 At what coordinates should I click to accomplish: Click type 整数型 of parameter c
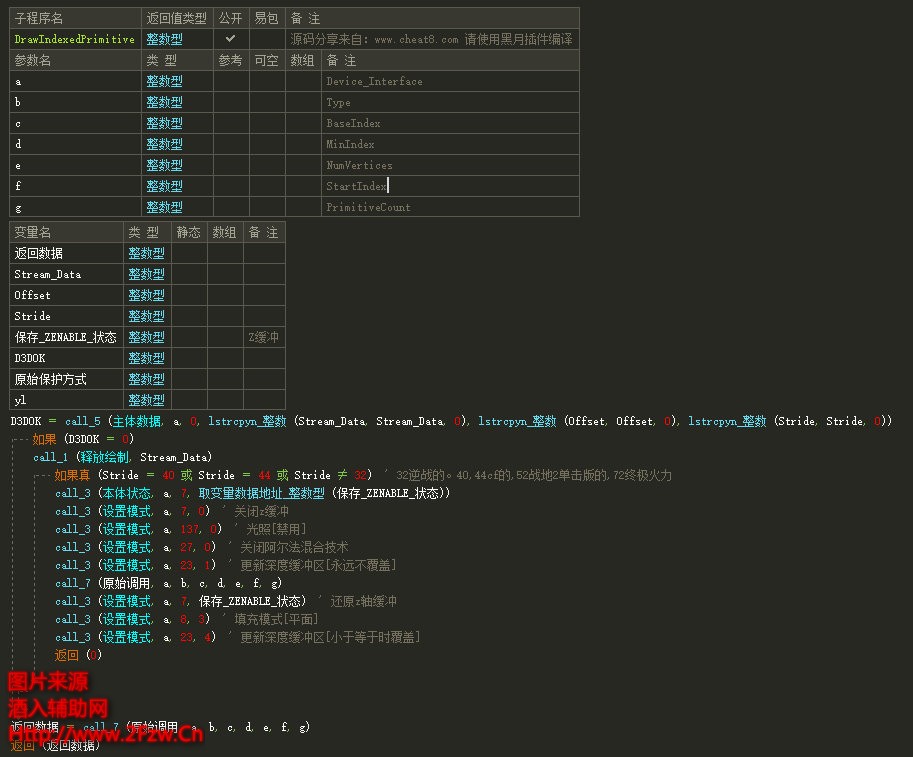[164, 123]
